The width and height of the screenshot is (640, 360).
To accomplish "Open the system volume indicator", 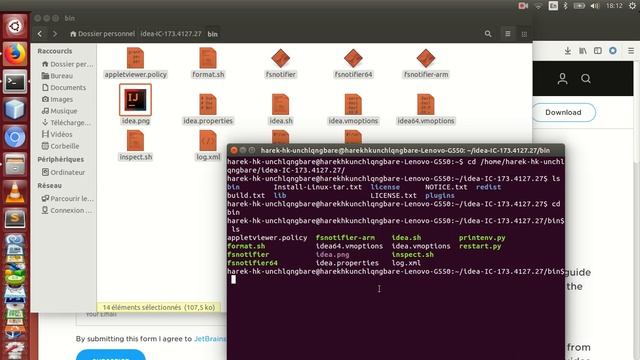I will coord(595,6).
